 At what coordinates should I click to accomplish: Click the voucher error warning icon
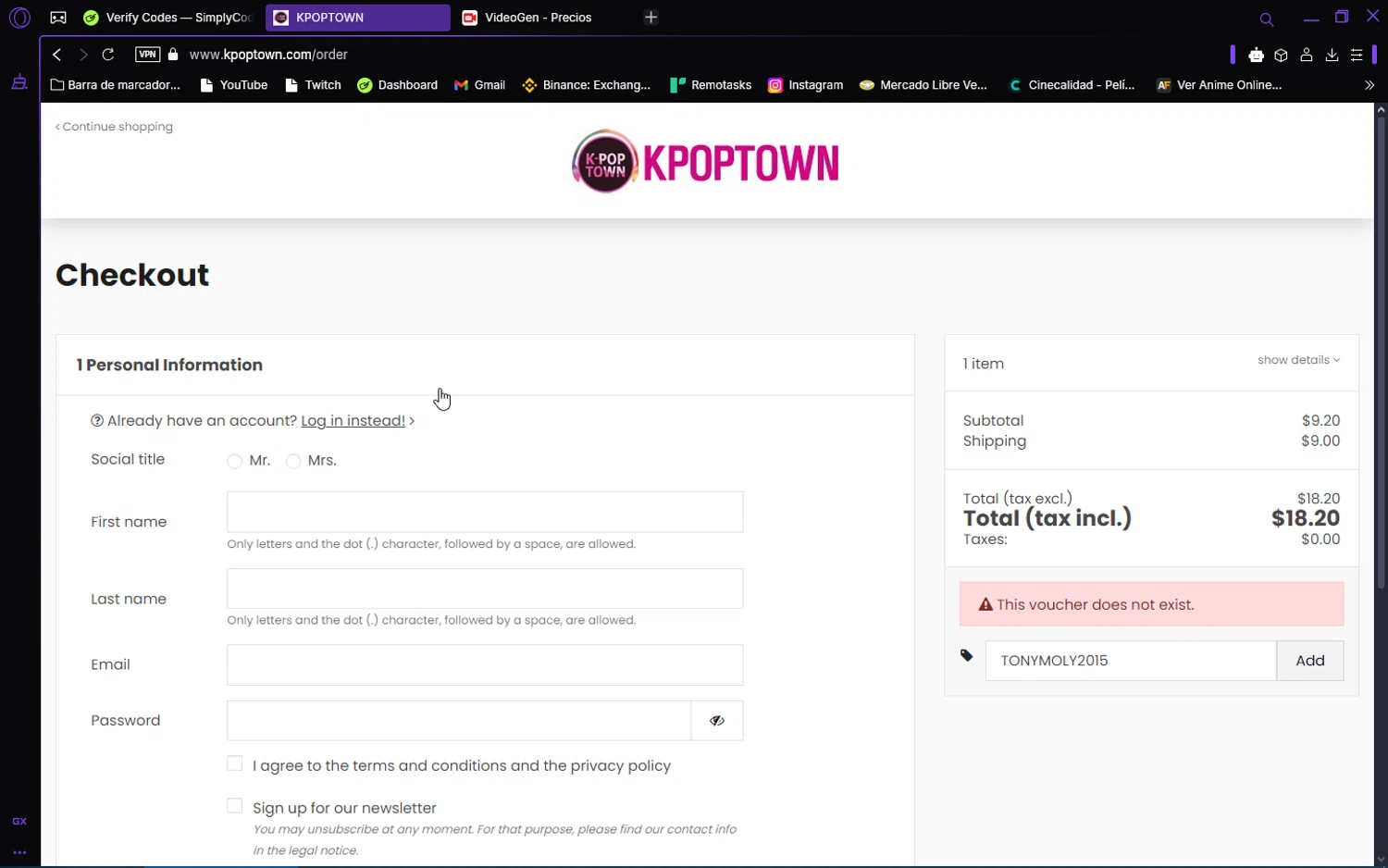click(985, 604)
